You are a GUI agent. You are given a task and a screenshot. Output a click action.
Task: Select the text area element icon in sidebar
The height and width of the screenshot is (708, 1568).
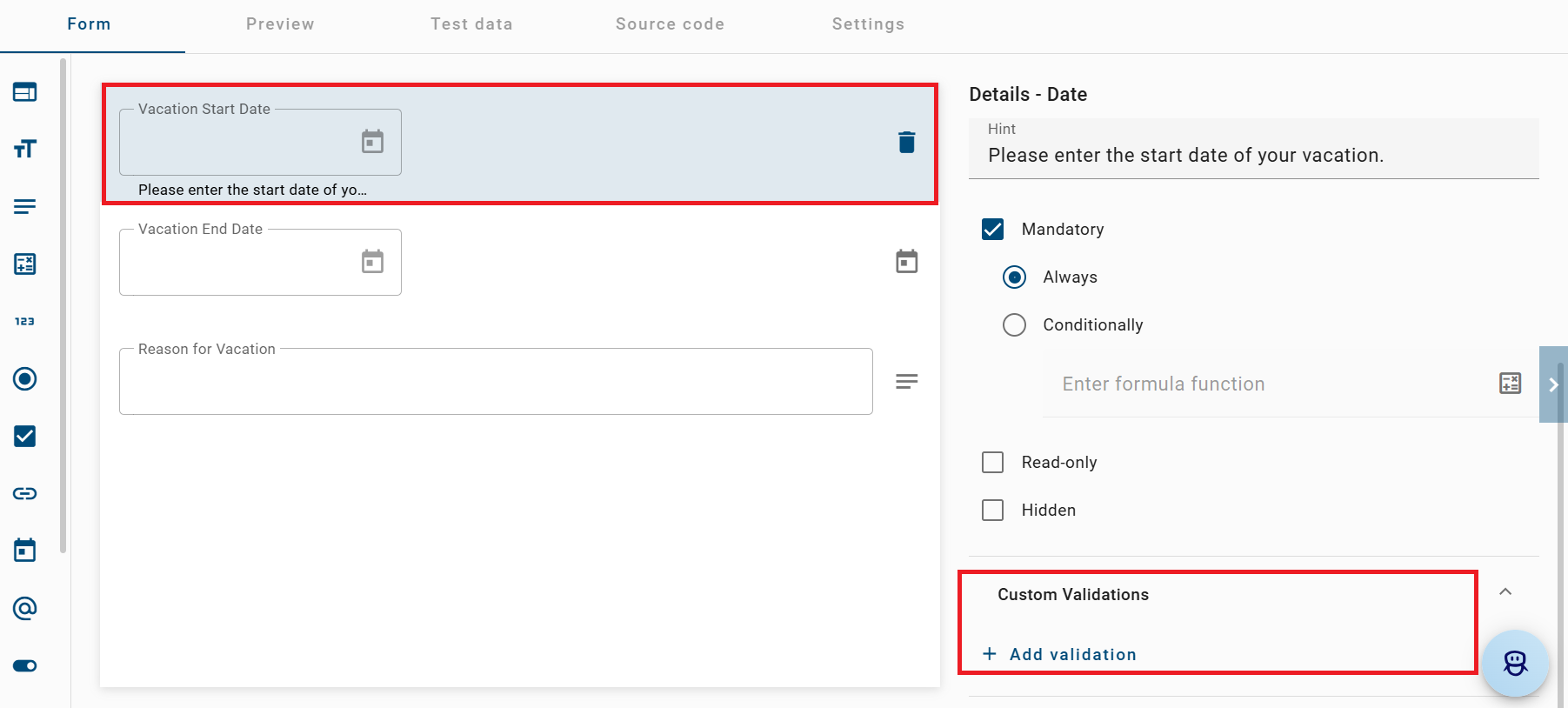coord(24,206)
